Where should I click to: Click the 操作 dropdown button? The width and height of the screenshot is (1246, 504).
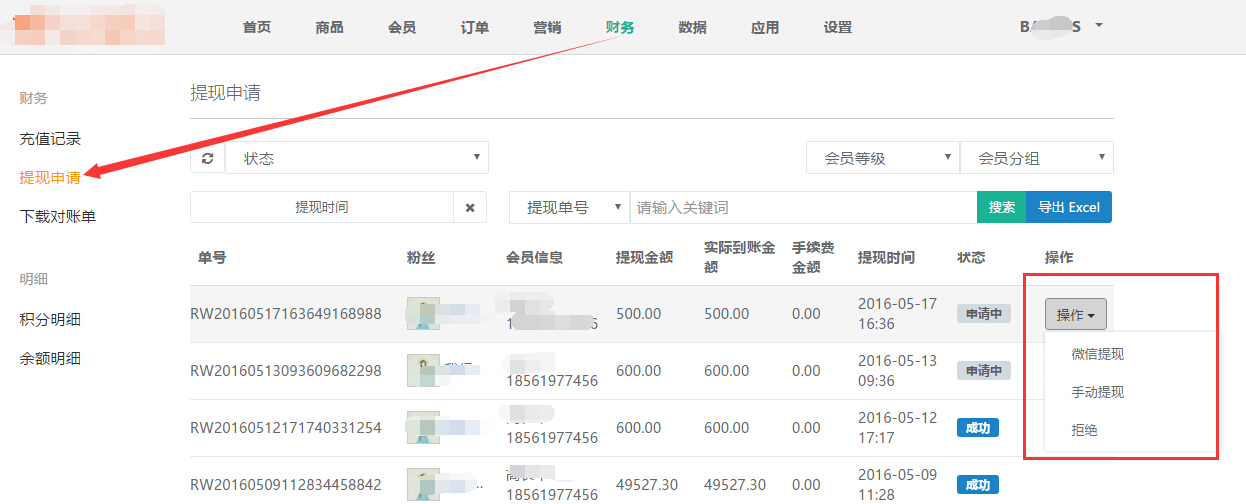tap(1075, 314)
